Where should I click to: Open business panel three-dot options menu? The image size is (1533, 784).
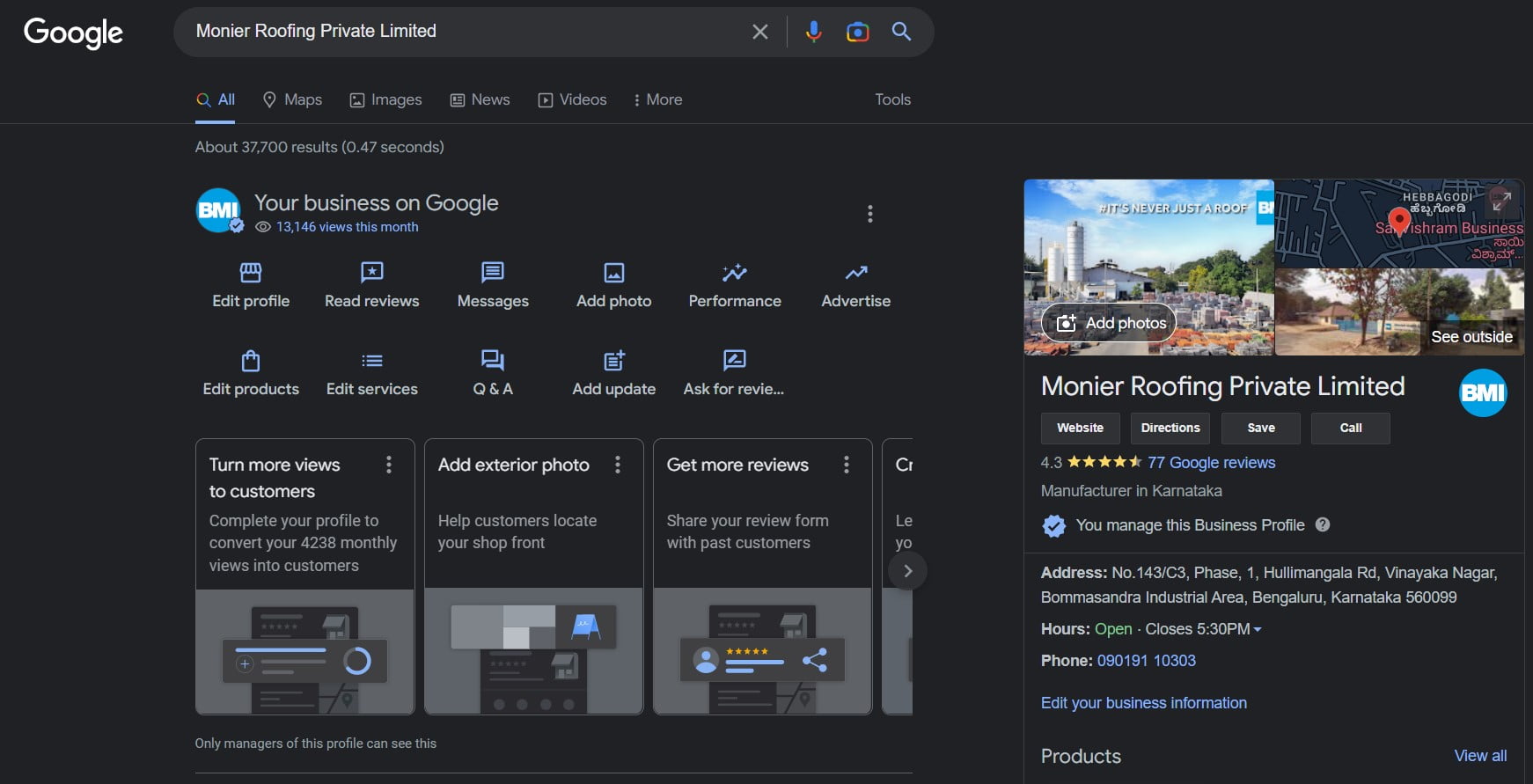click(x=869, y=214)
